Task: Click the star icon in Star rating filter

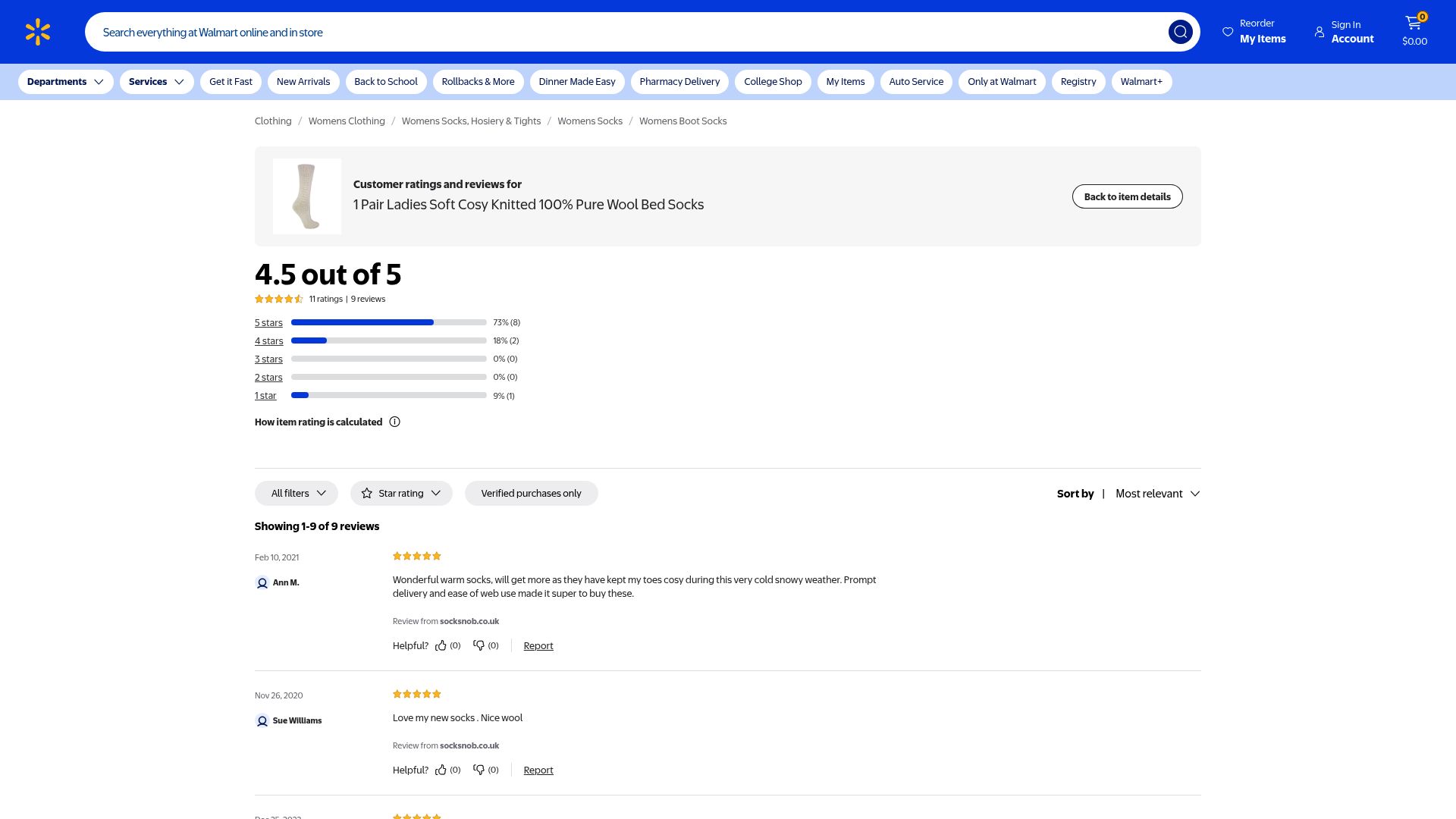Action: pos(367,493)
